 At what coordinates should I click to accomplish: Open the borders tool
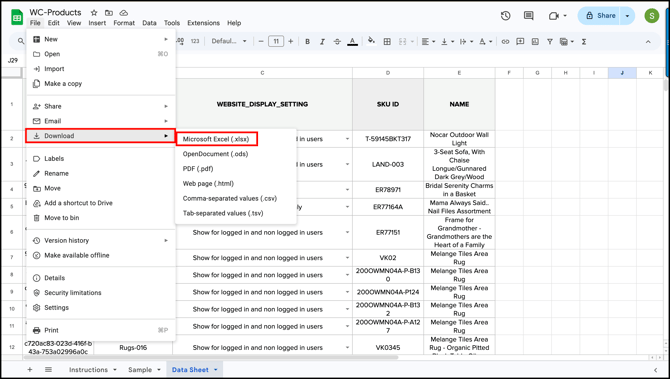point(387,41)
